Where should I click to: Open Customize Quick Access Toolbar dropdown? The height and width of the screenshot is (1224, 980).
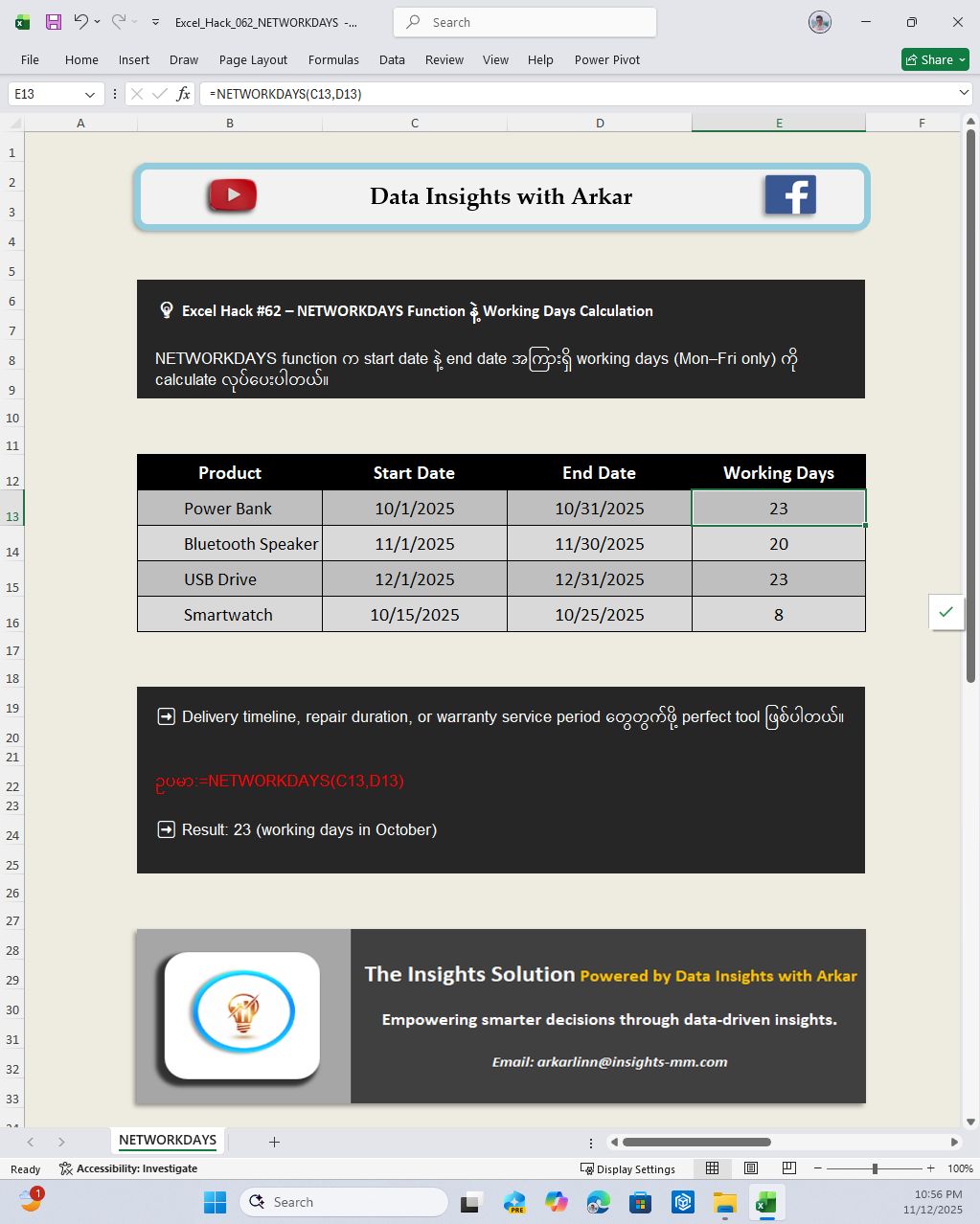point(155,22)
